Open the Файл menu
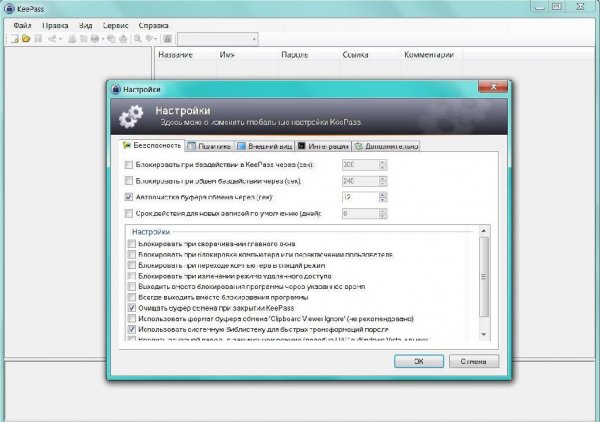600x422 pixels. pyautogui.click(x=22, y=26)
